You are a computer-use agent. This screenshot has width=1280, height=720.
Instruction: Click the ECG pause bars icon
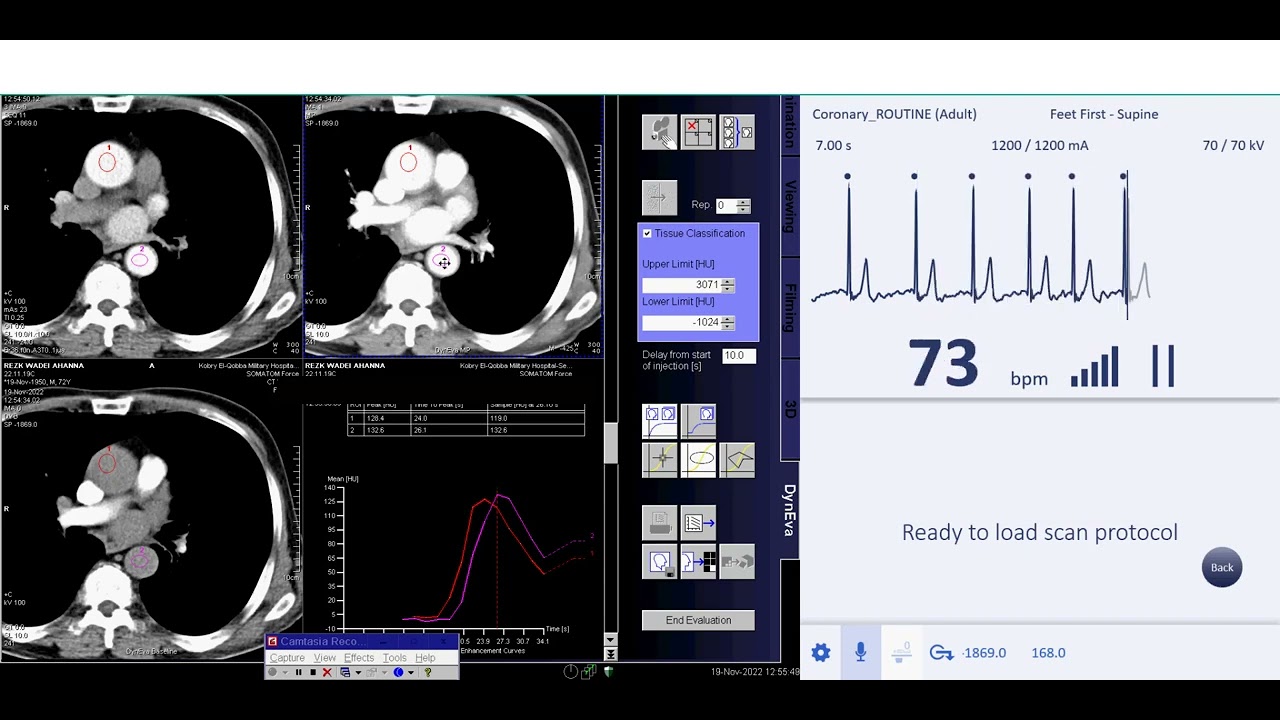(x=1163, y=366)
